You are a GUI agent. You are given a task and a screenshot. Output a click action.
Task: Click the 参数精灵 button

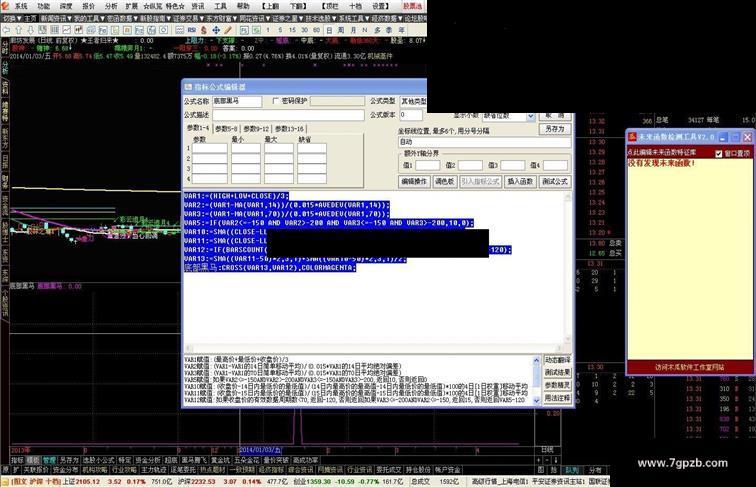557,385
